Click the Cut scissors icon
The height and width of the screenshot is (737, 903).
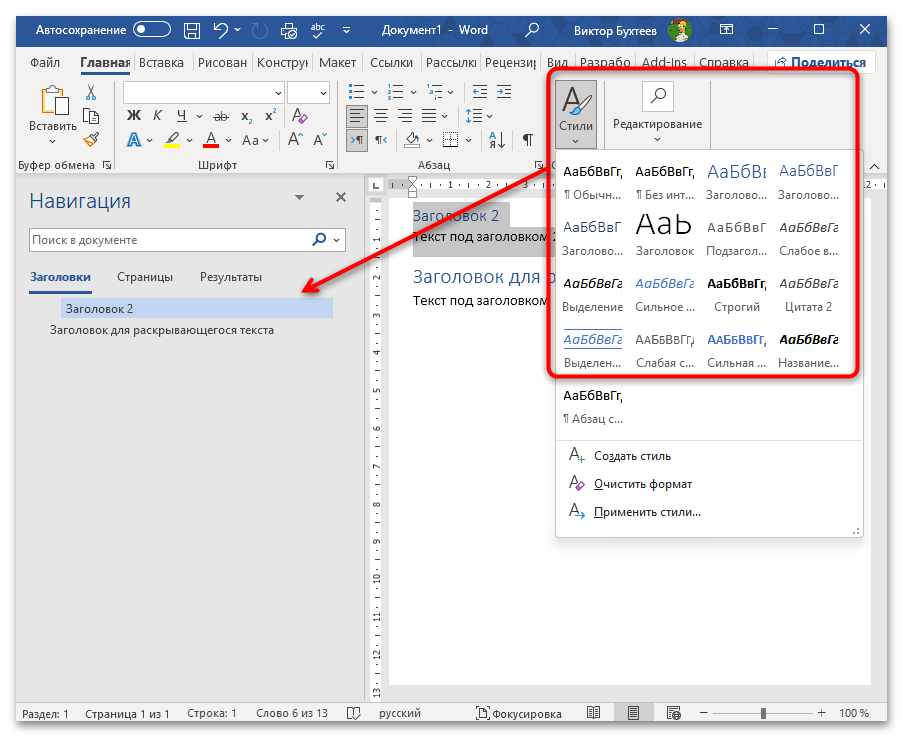[91, 93]
